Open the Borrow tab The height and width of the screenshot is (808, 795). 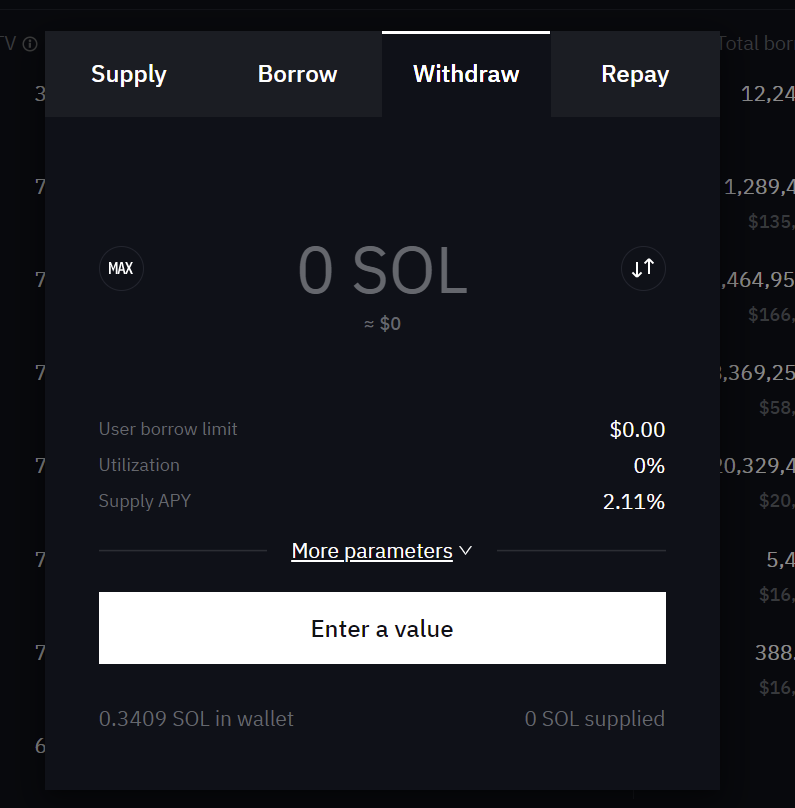297,74
